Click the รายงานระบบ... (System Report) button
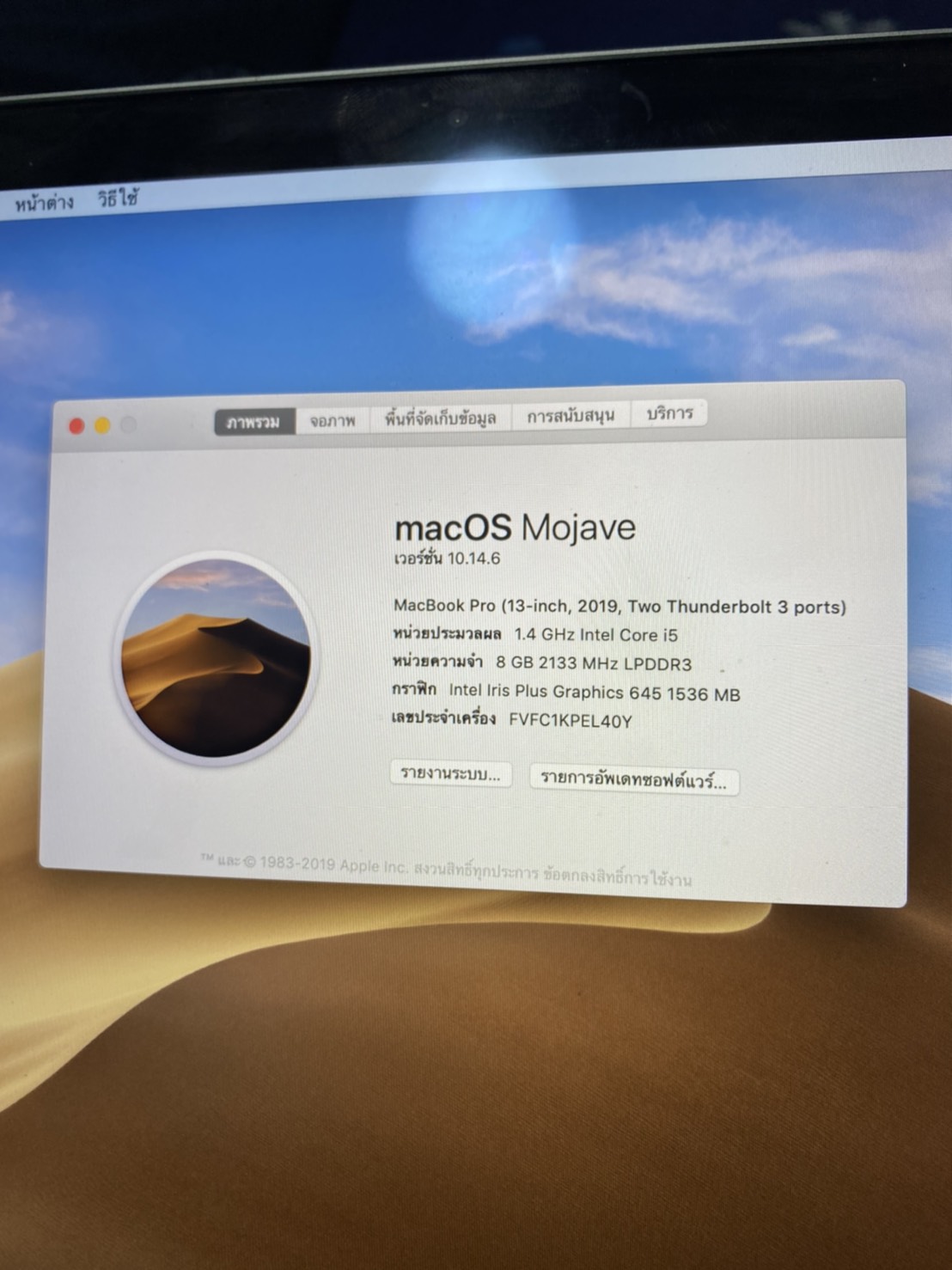Image resolution: width=952 pixels, height=1270 pixels. tap(450, 774)
